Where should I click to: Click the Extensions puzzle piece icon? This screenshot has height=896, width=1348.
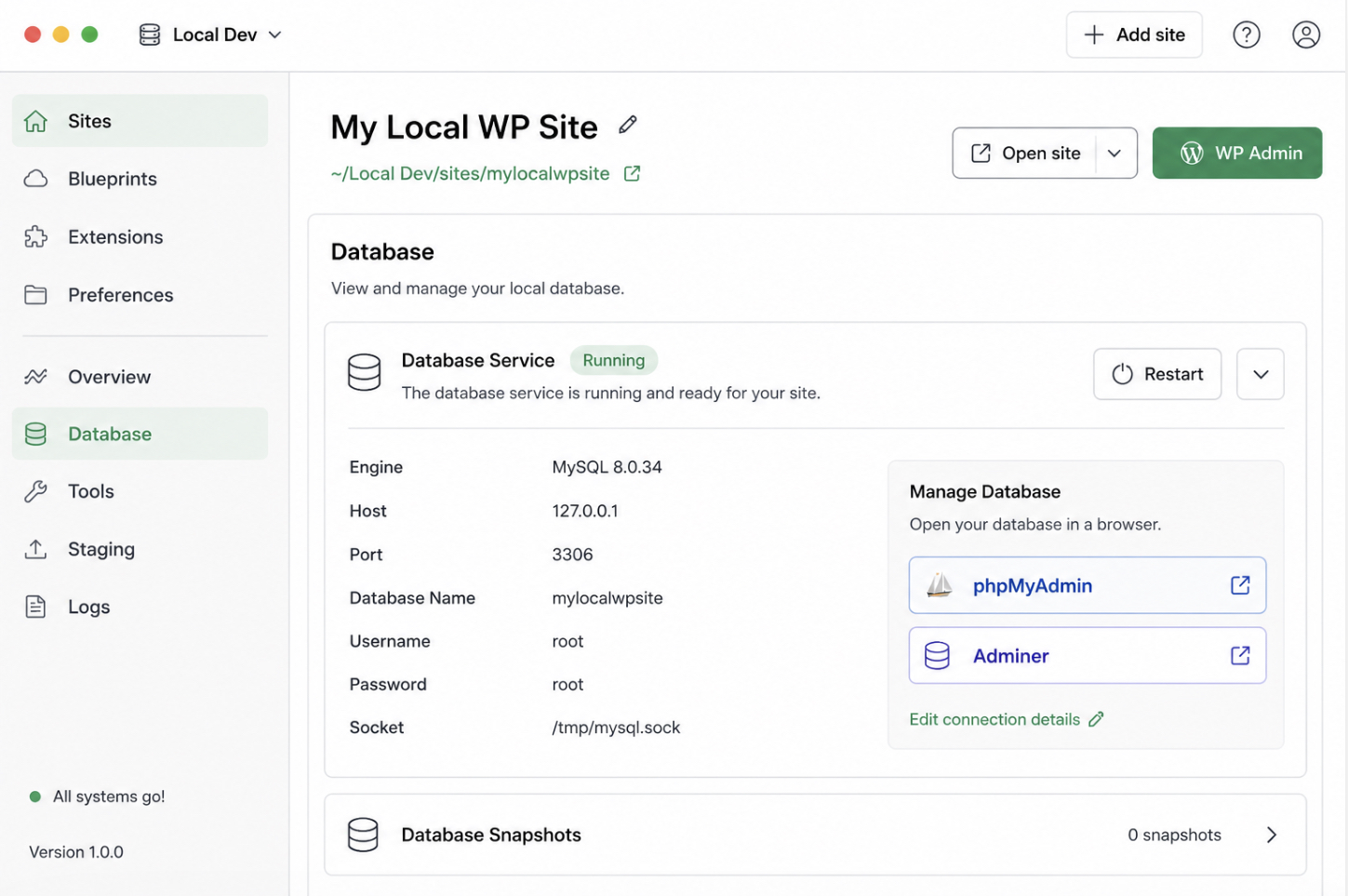coord(35,236)
